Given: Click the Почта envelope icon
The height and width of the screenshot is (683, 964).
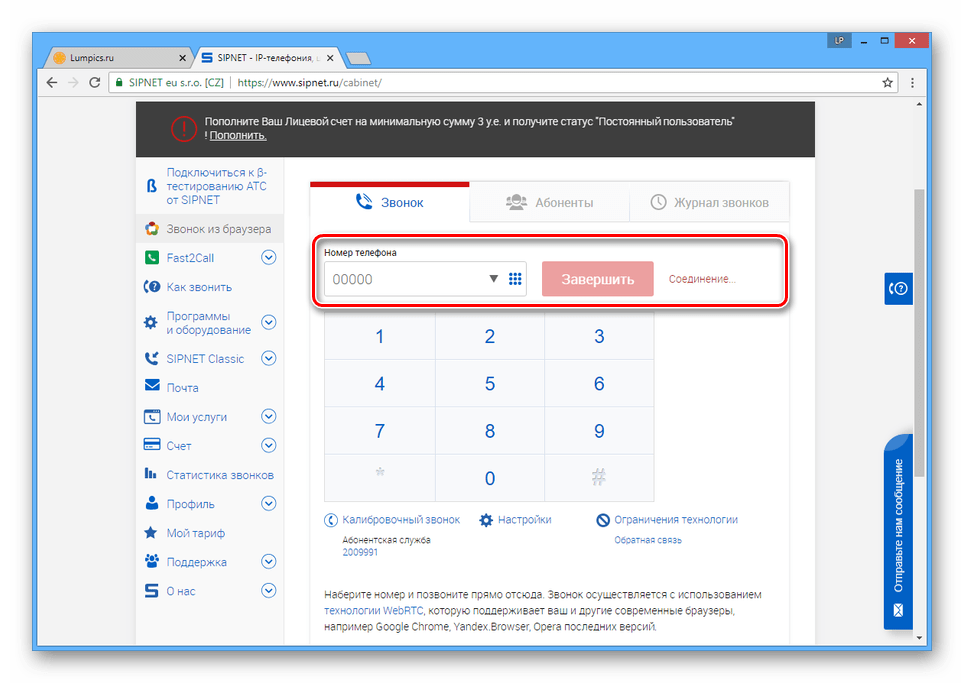Looking at the screenshot, I should click(152, 385).
